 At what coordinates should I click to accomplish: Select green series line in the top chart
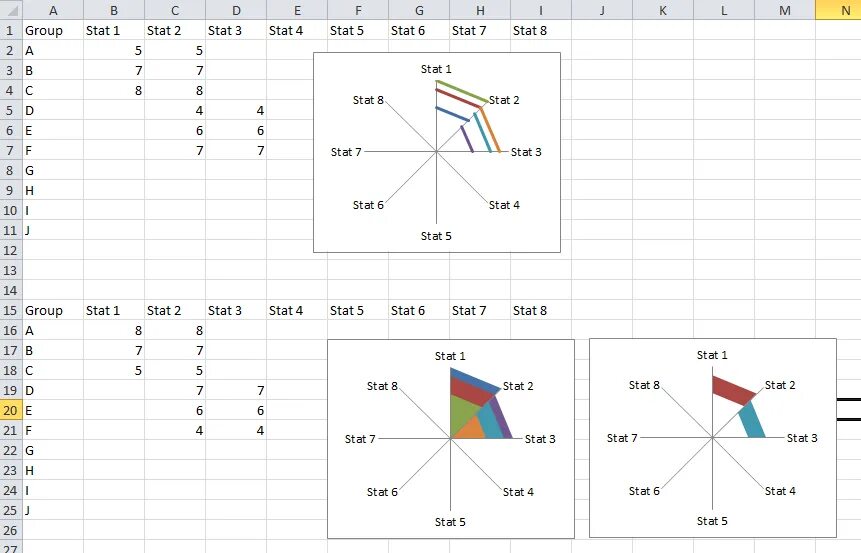tap(462, 91)
